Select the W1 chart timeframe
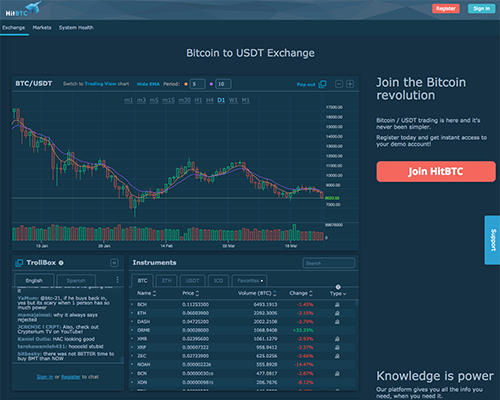This screenshot has width=500, height=400. pos(233,100)
